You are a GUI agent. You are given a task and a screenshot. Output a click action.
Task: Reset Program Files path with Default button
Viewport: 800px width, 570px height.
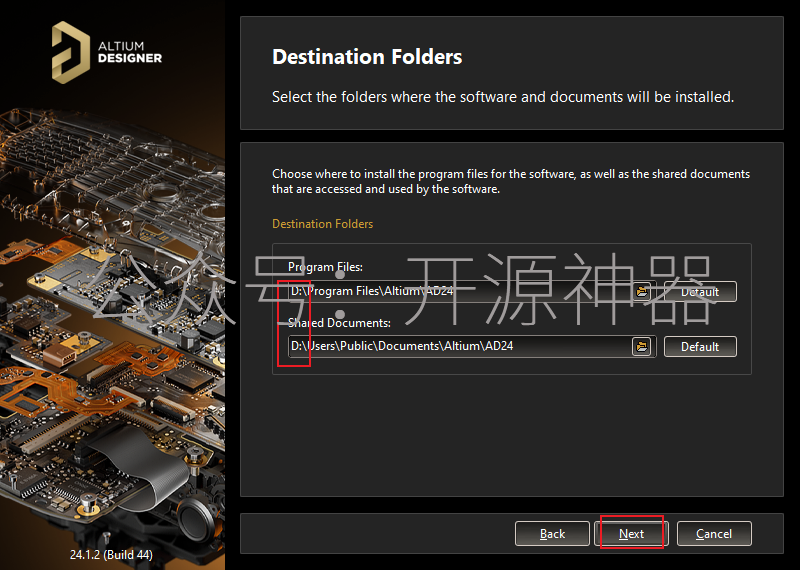[x=700, y=292]
